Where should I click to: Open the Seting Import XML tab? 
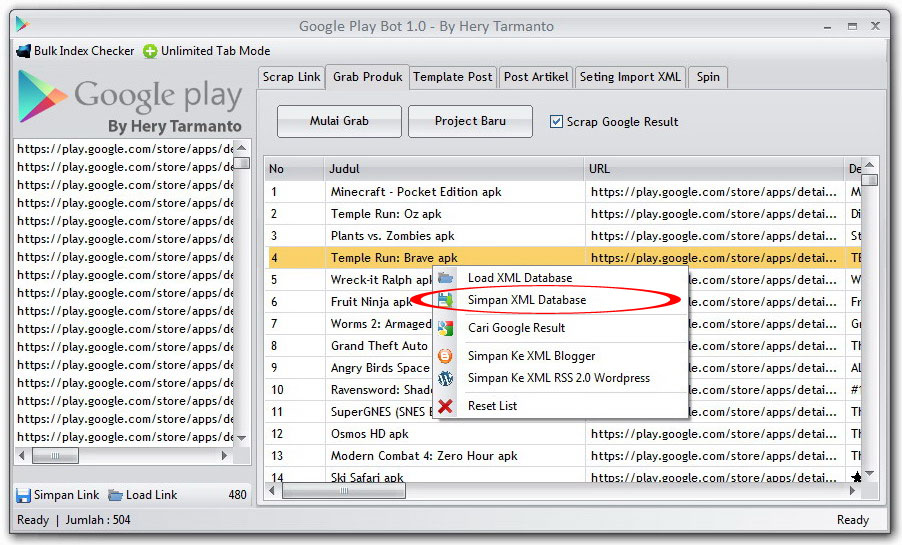pos(630,77)
